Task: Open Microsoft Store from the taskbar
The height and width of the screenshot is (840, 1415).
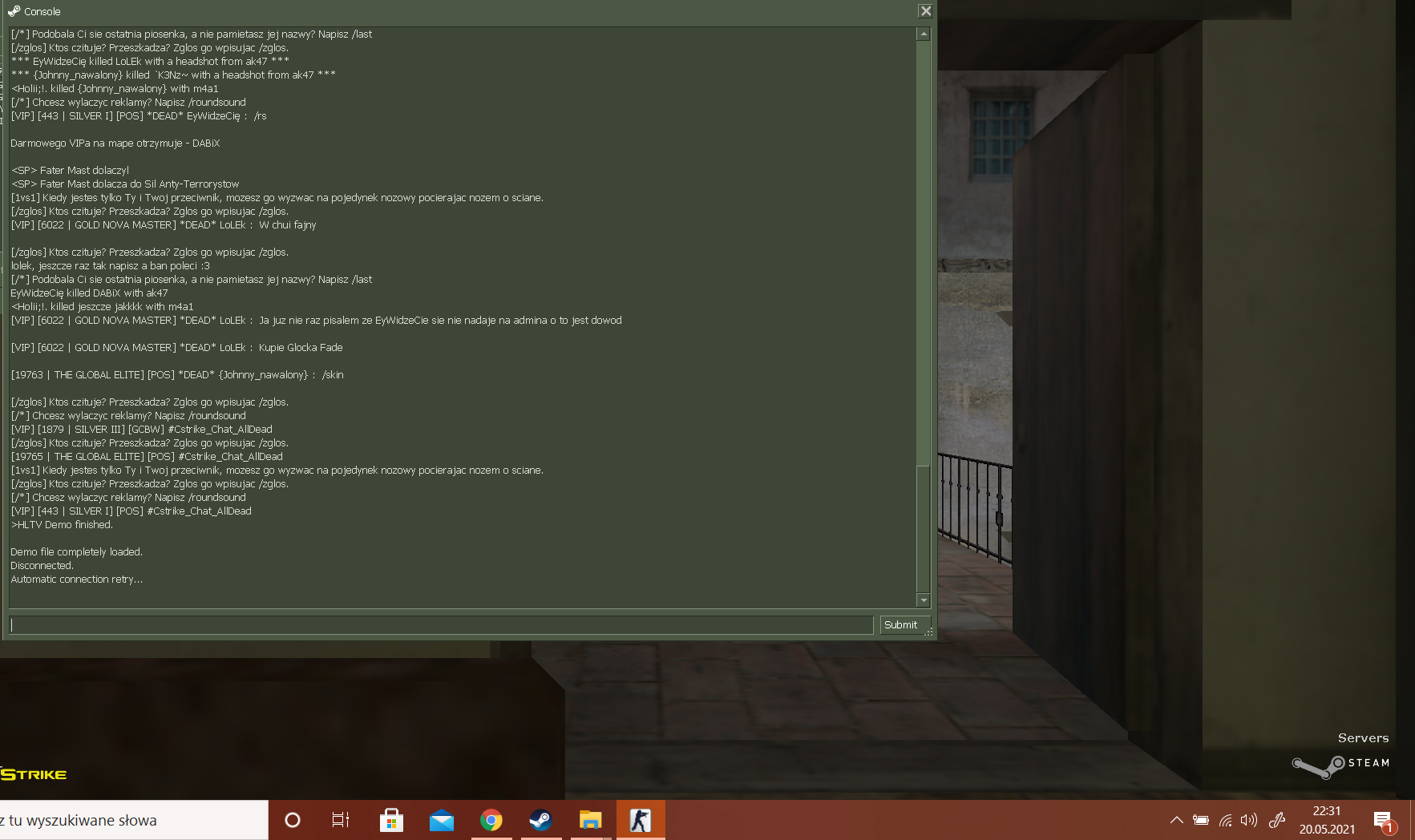Action: (391, 820)
